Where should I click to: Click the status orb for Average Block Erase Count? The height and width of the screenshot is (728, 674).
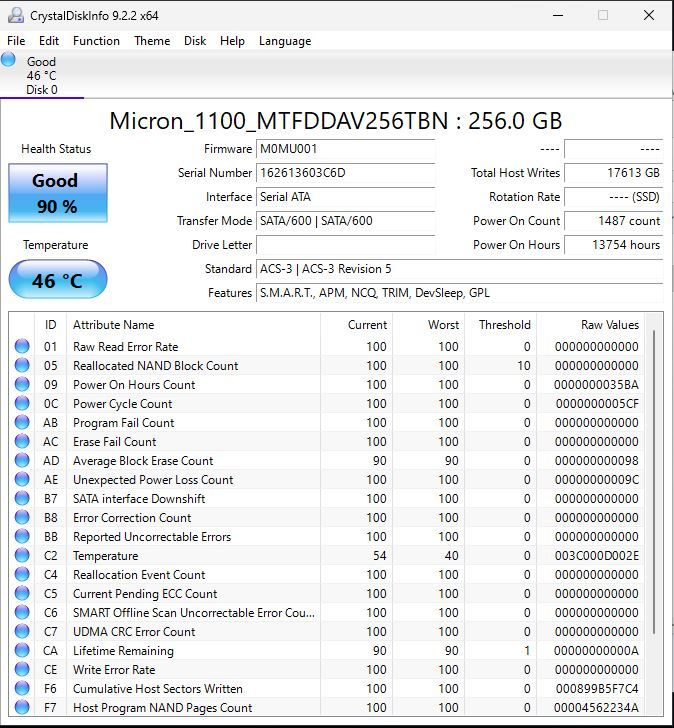22,460
